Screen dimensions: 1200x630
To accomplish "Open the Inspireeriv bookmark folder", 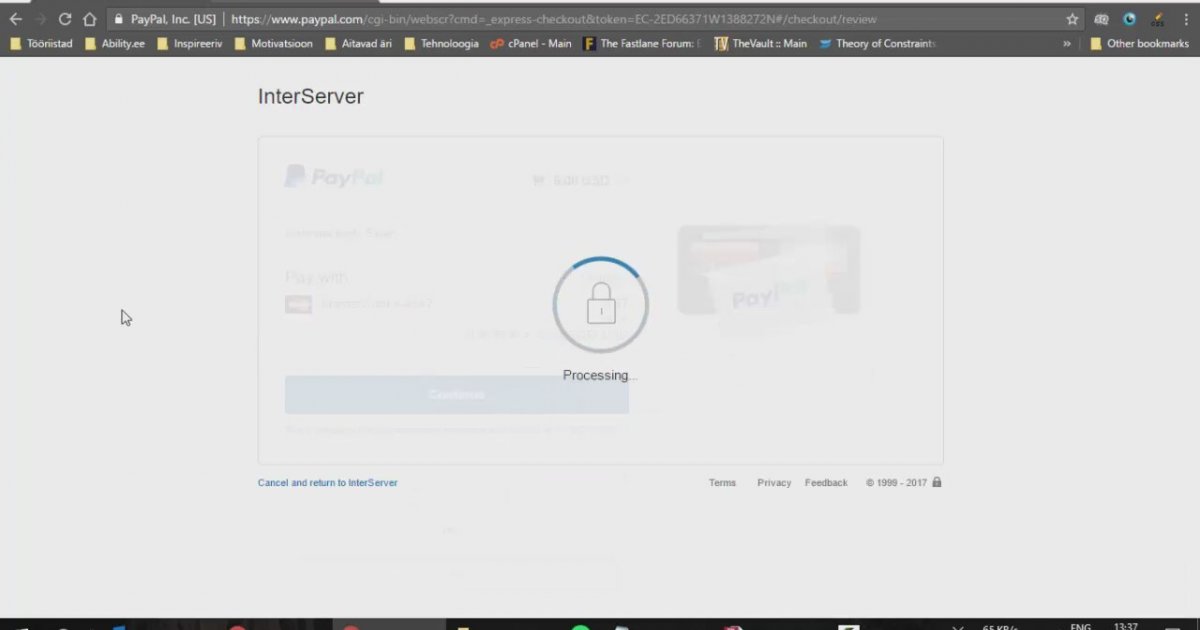I will tap(189, 44).
